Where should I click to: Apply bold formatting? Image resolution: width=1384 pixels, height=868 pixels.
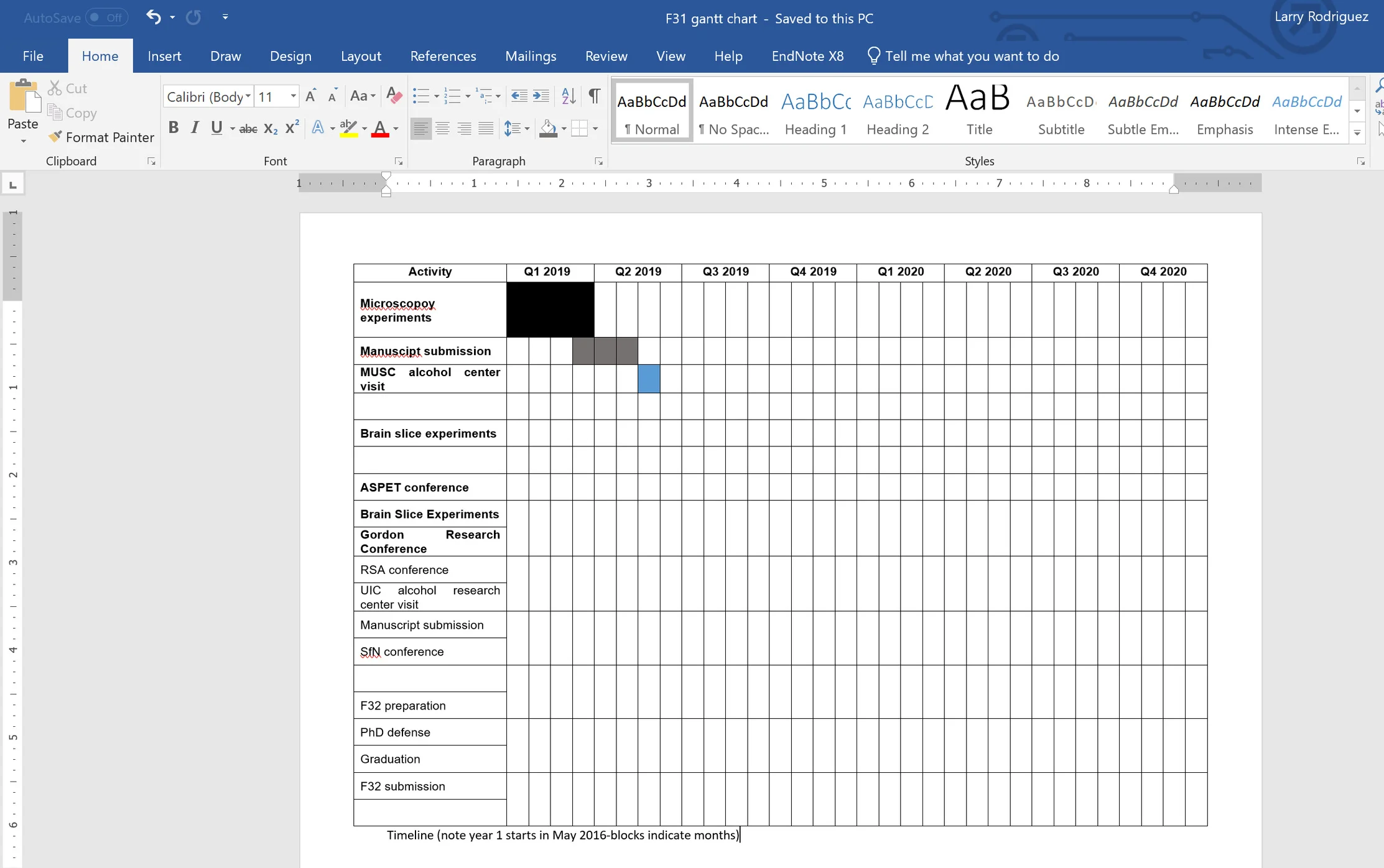[x=174, y=128]
